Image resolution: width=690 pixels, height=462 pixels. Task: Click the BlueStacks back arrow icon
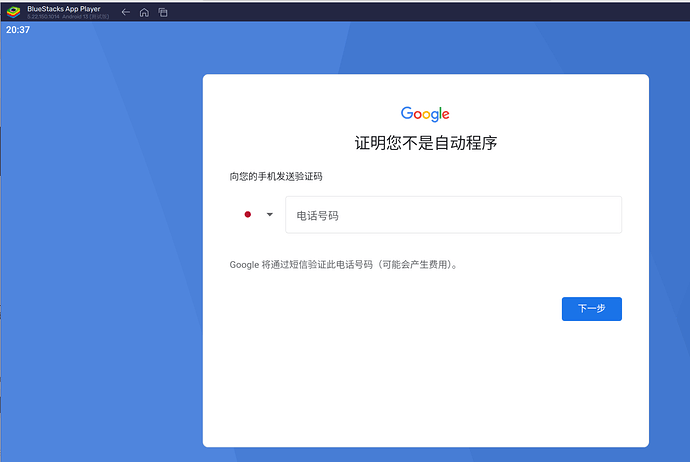pyautogui.click(x=126, y=12)
